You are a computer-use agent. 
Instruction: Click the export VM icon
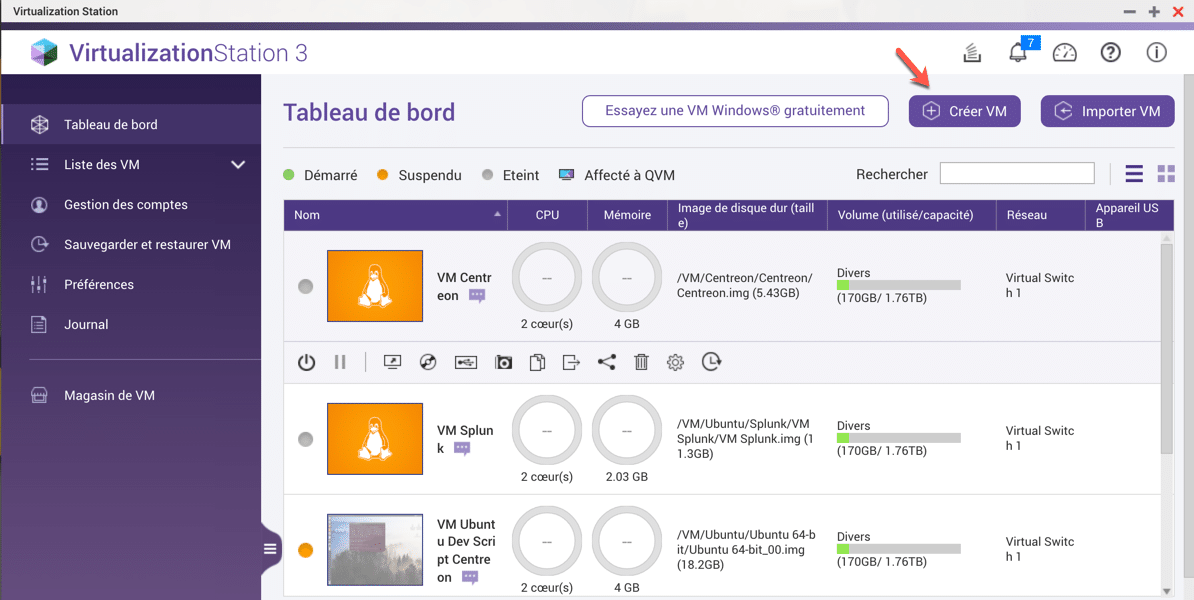571,362
